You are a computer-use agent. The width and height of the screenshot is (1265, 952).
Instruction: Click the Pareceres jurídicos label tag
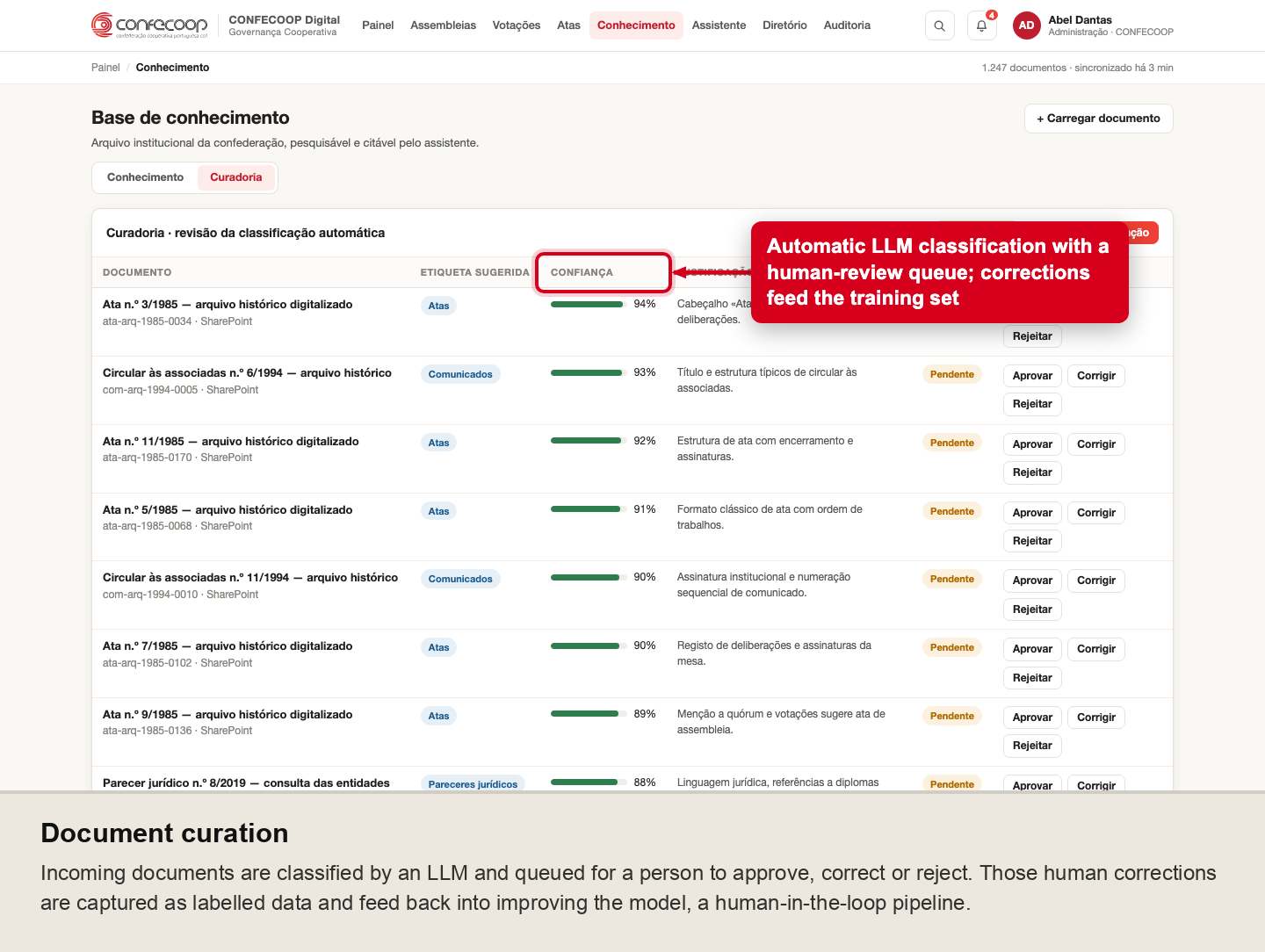[473, 784]
